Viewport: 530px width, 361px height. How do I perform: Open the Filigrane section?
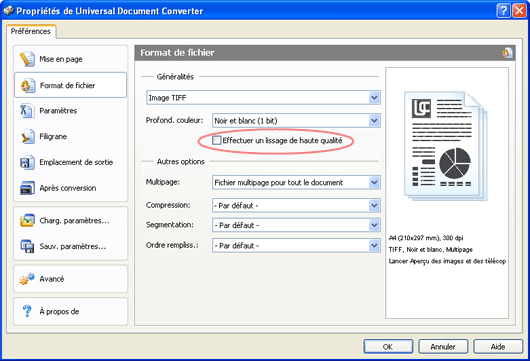(71, 137)
